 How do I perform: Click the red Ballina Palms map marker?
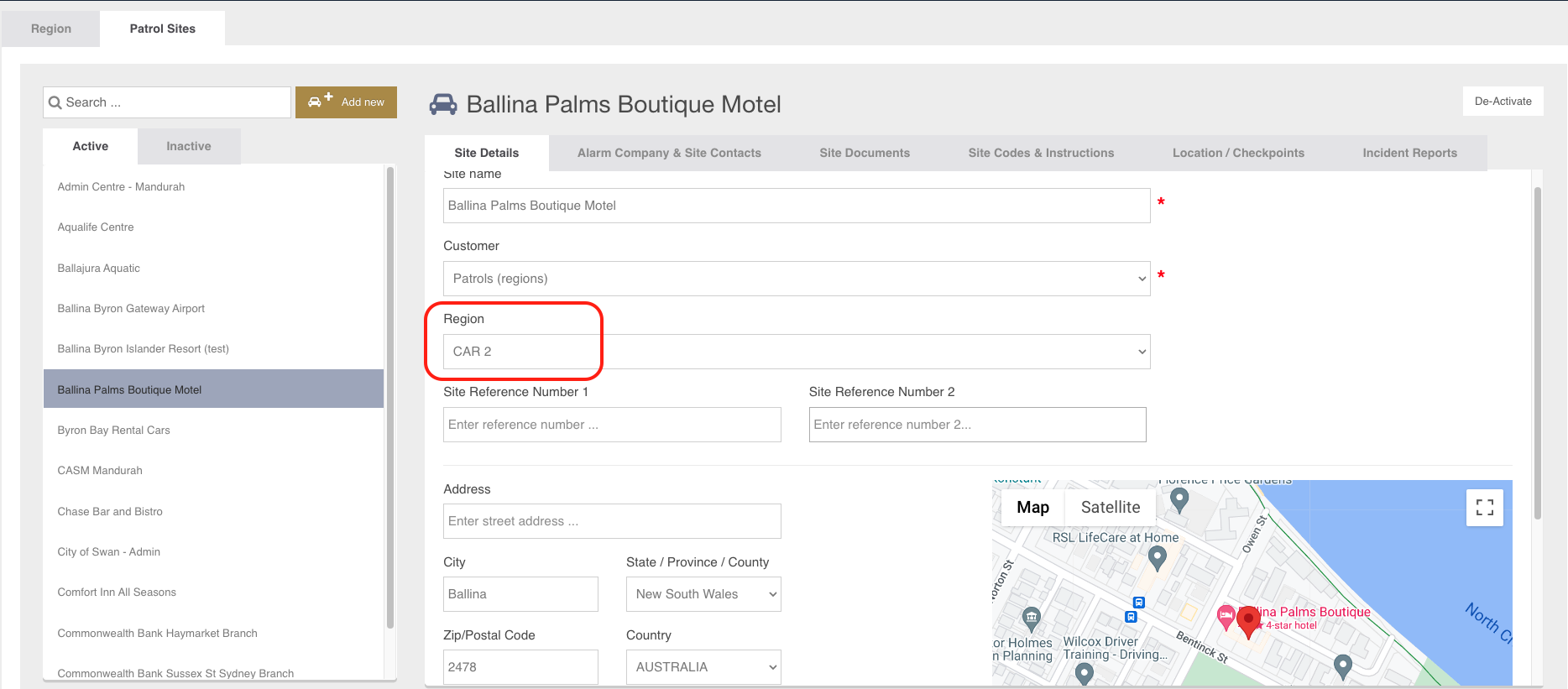1248,623
